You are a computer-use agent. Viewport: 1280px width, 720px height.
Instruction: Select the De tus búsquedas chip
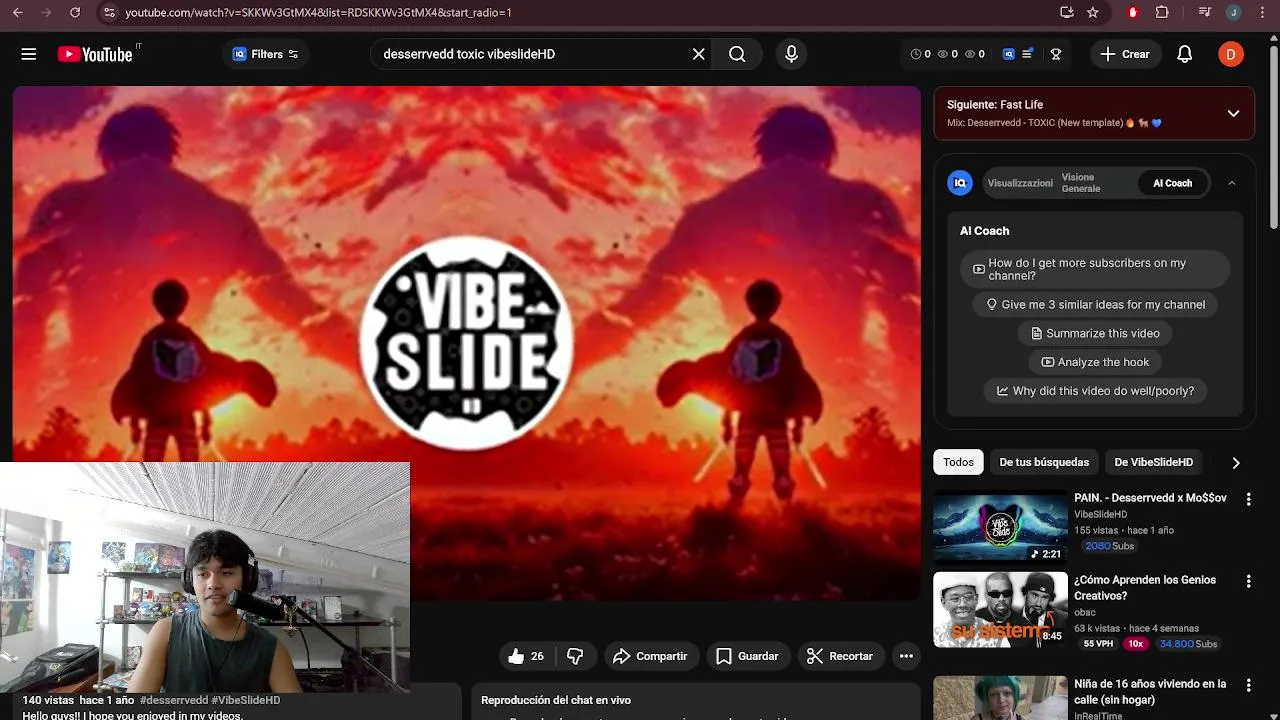pos(1044,462)
